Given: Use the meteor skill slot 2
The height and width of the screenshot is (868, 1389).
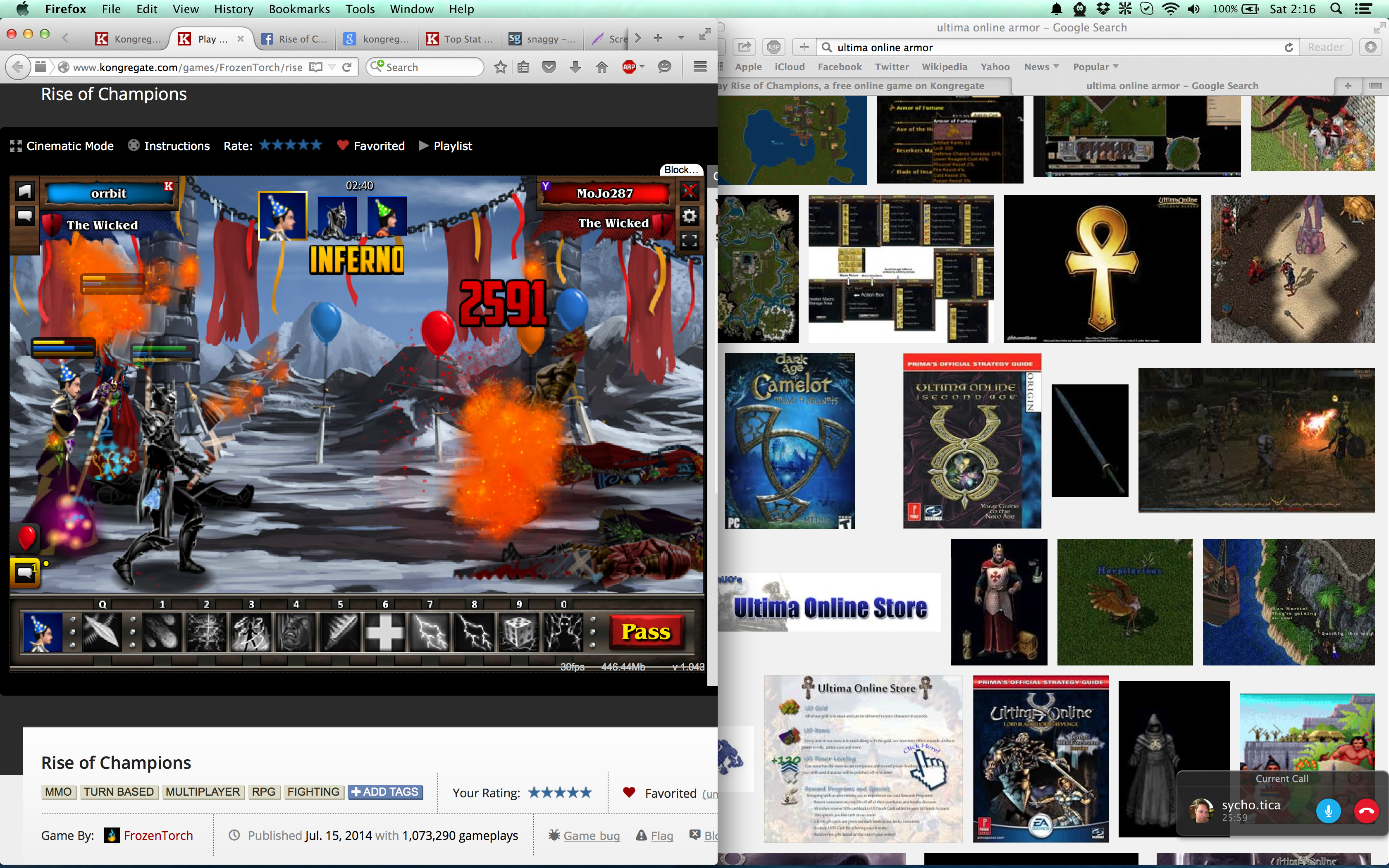Looking at the screenshot, I should pos(162,633).
